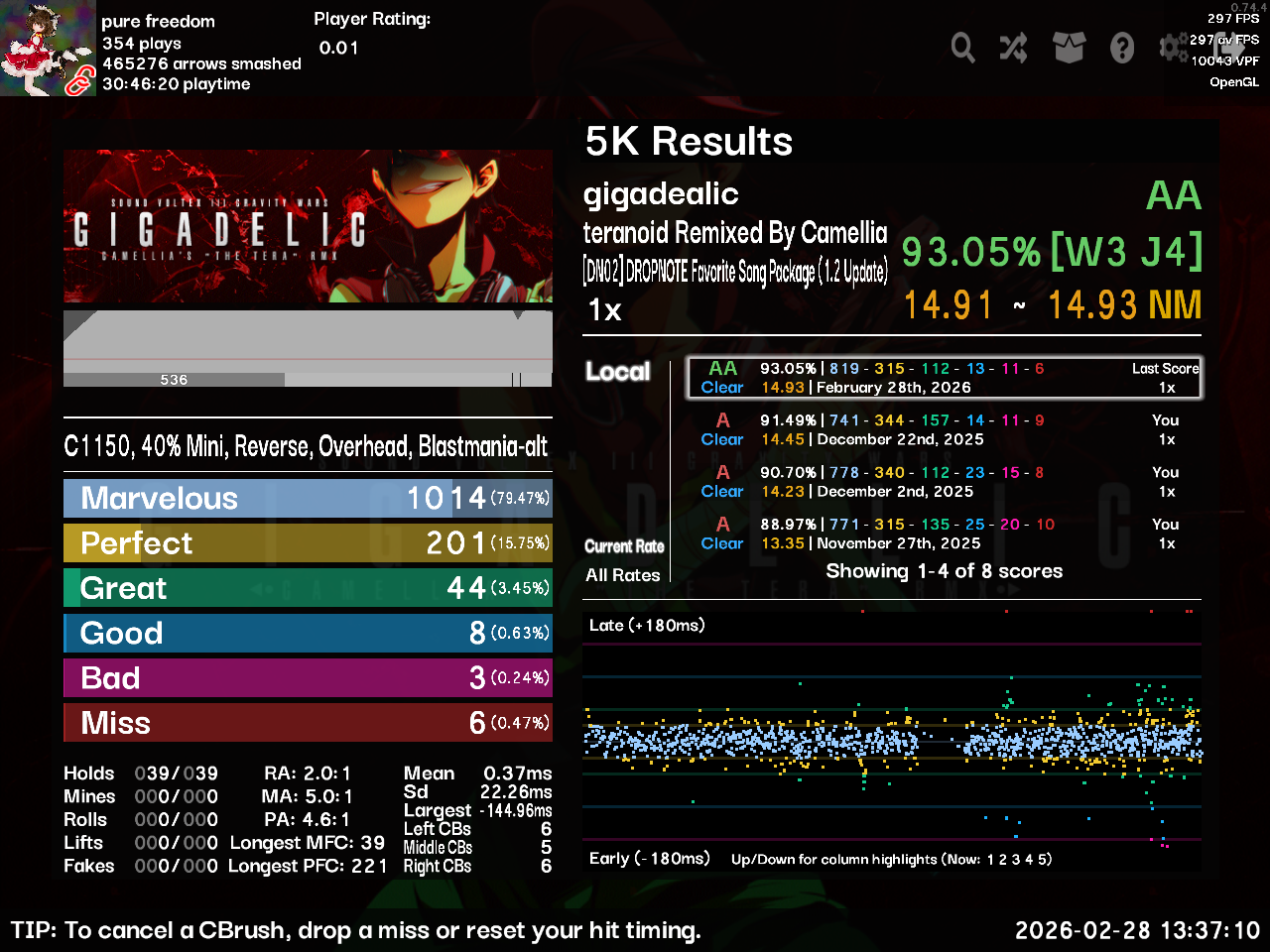
Task: Click the Player Rating value
Action: click(339, 48)
